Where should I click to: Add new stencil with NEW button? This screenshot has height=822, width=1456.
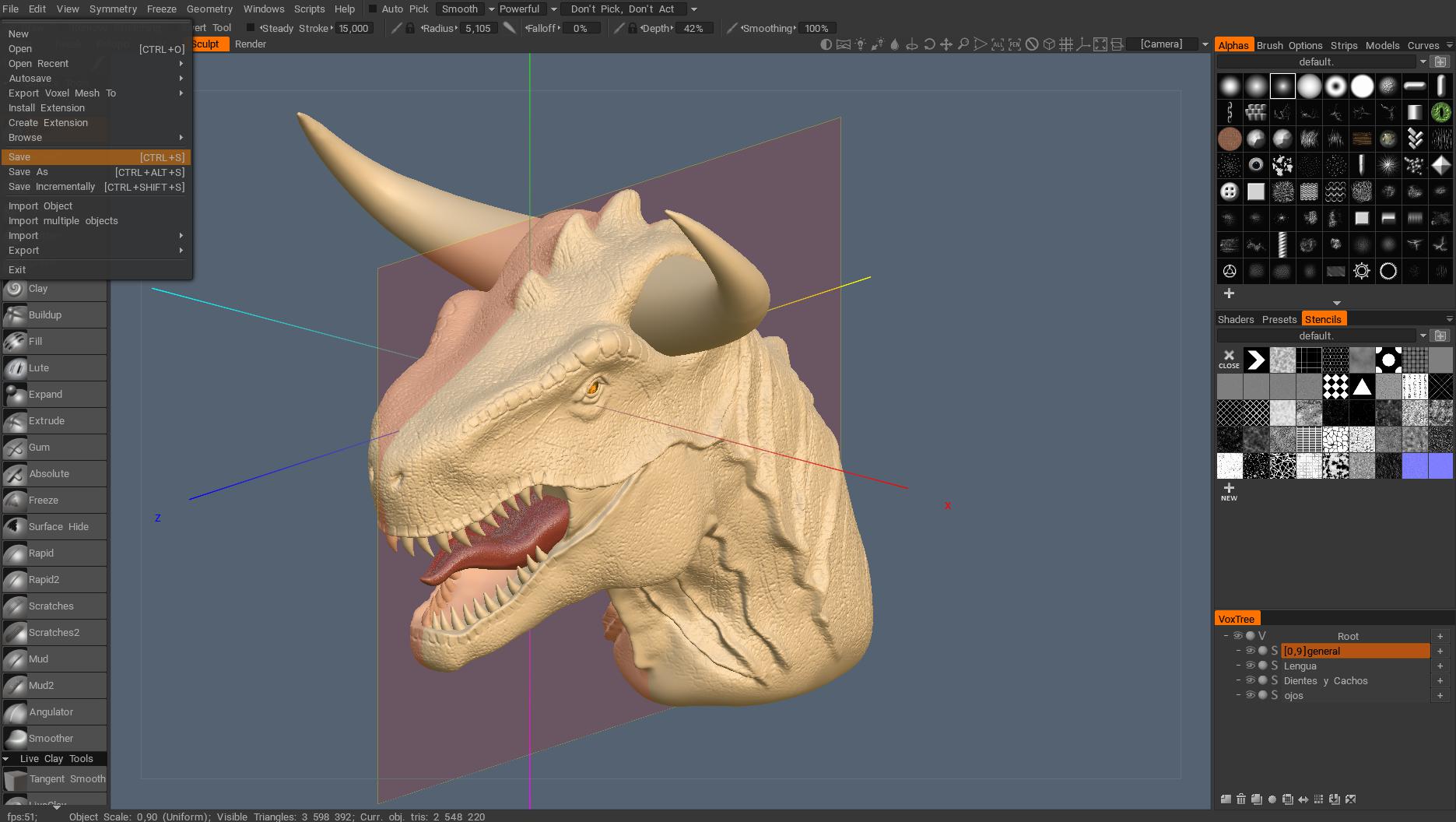pyautogui.click(x=1229, y=492)
